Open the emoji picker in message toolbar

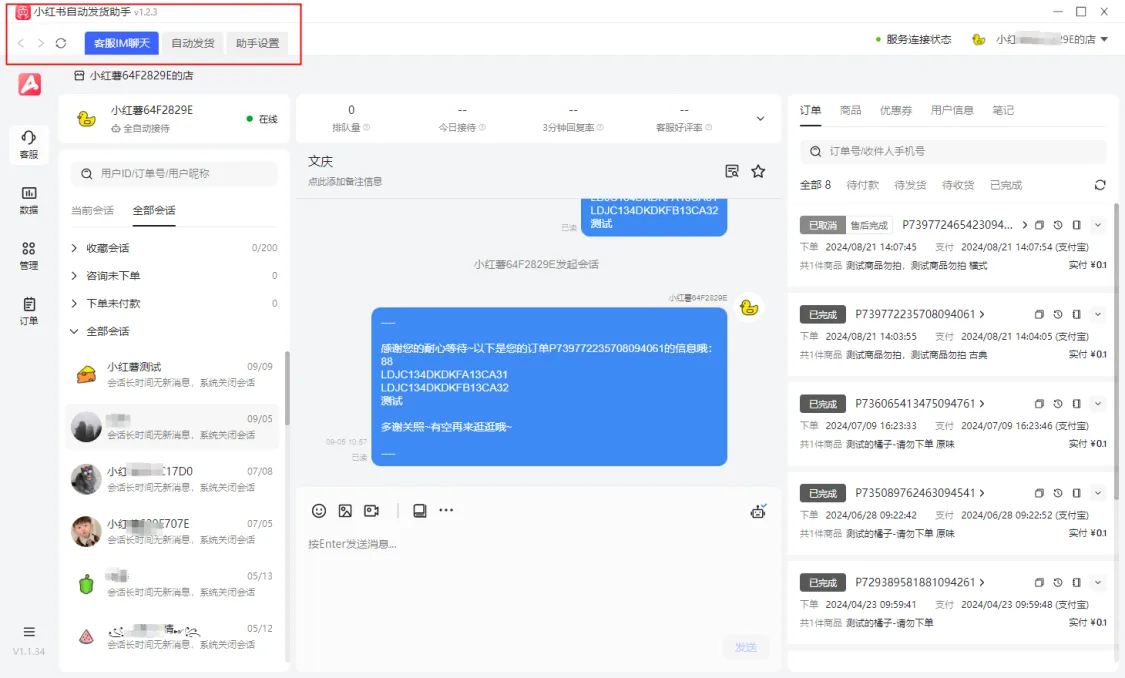319,511
